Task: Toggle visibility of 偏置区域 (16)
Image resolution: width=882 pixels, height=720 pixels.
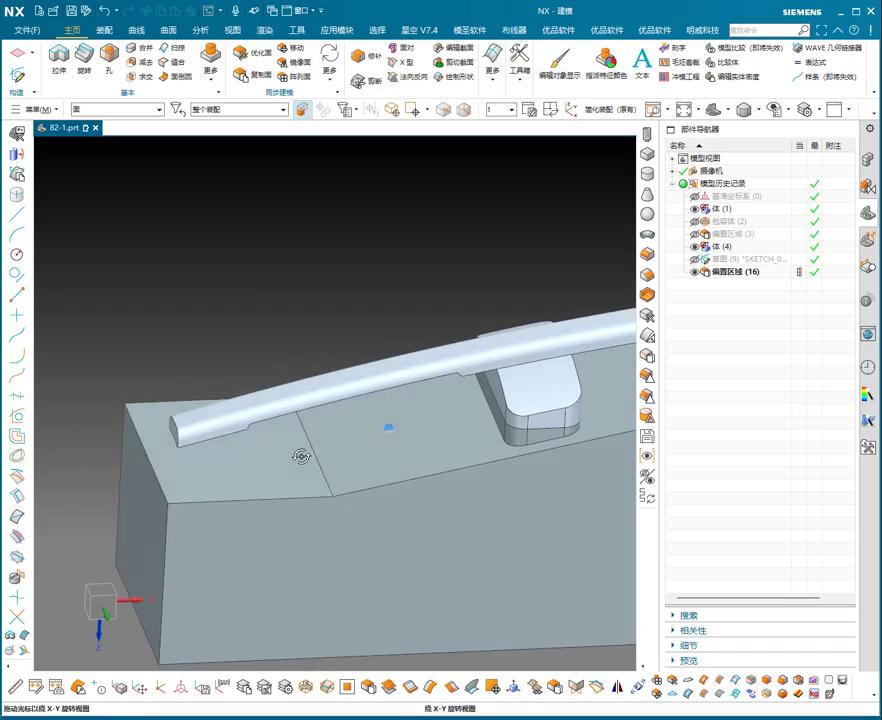Action: (695, 272)
